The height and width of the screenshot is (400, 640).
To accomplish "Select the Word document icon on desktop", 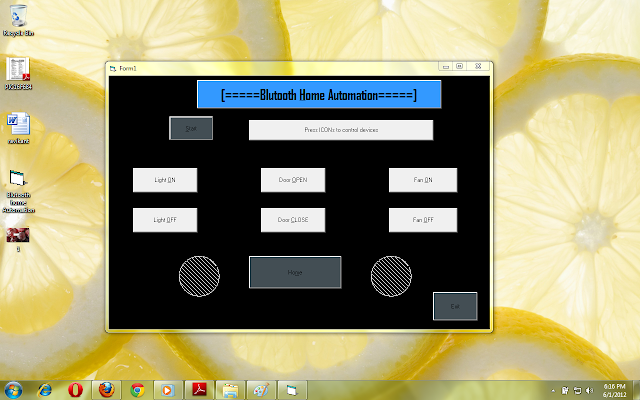I will [18, 128].
